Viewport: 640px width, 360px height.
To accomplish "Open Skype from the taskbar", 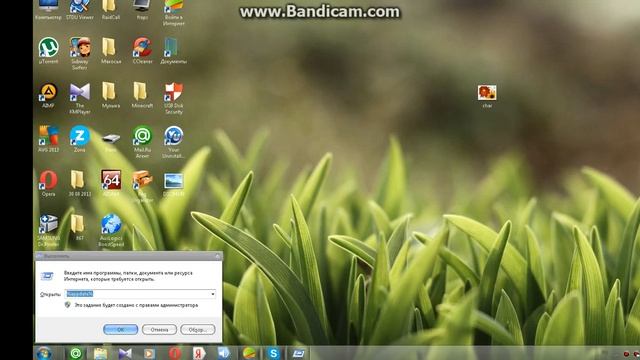I will 273,353.
